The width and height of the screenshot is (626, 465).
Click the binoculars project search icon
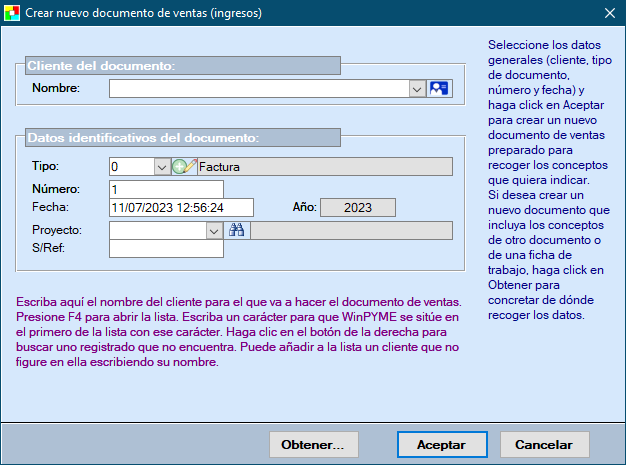click(237, 230)
